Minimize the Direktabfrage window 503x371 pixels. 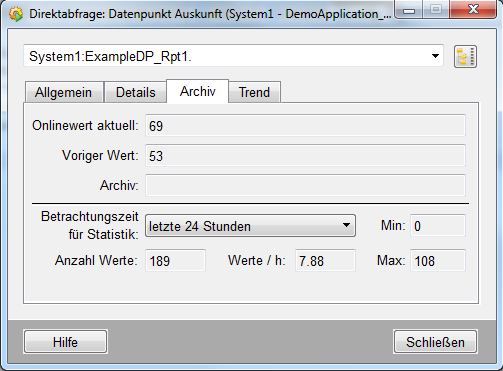pos(409,10)
